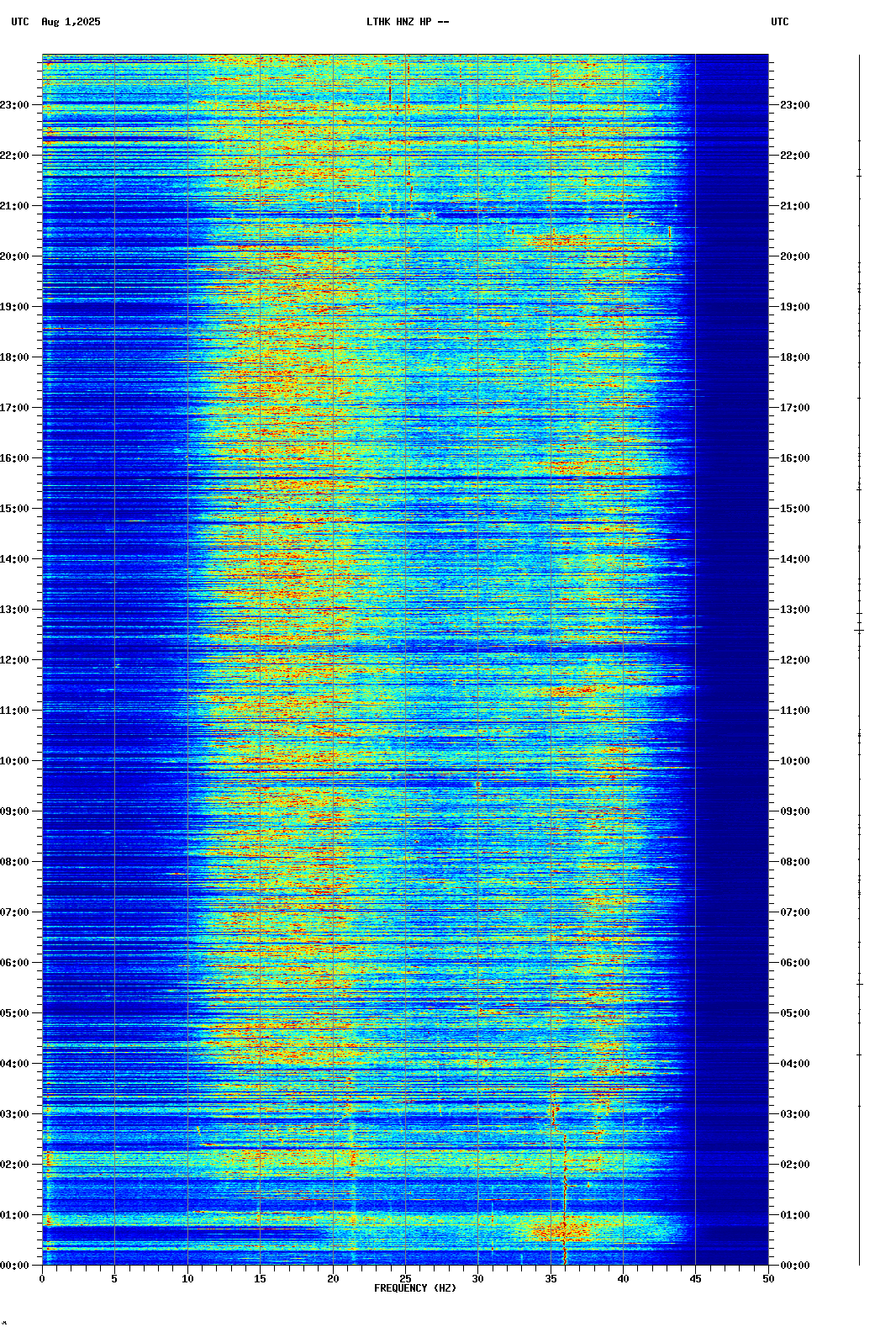Click the left axis 07:00 time label
Viewport: 896px width, 1332px height.
pyautogui.click(x=14, y=912)
